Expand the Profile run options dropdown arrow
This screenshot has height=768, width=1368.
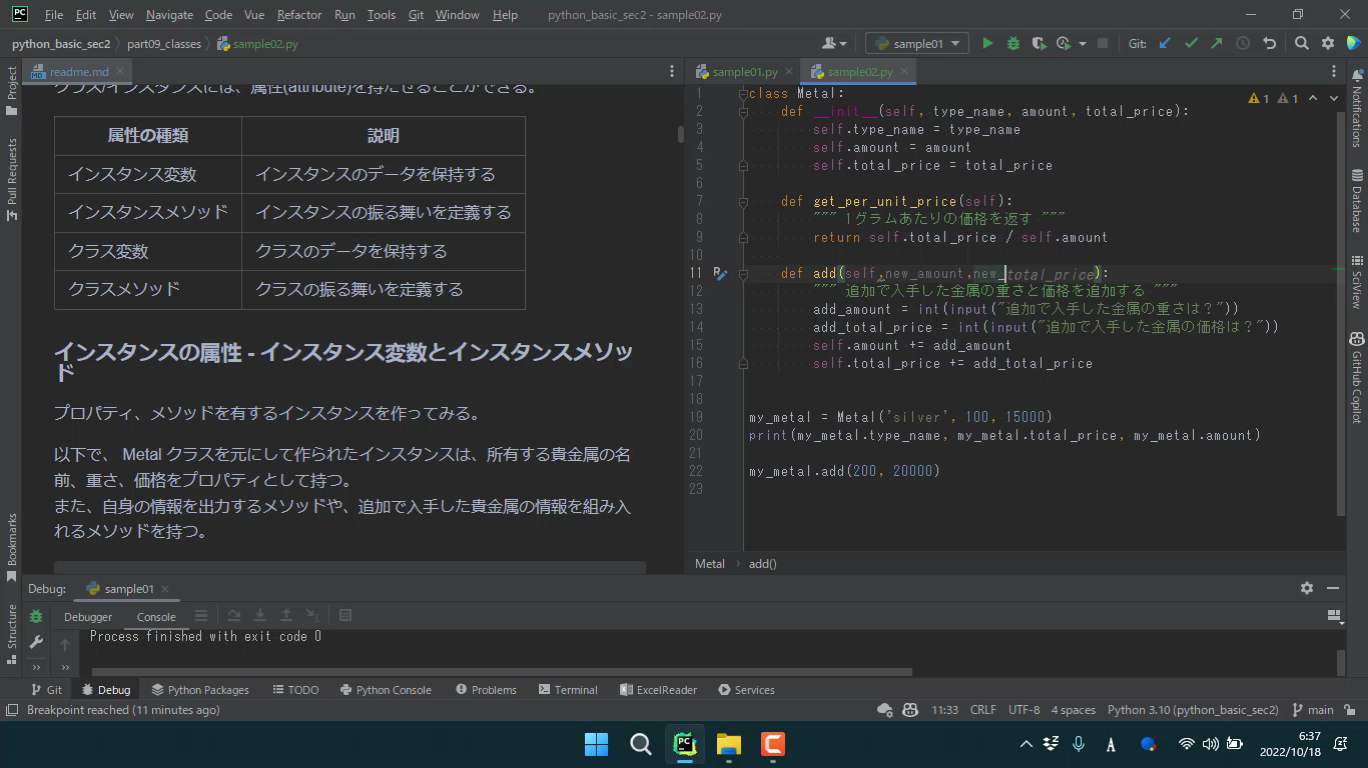point(1082,43)
